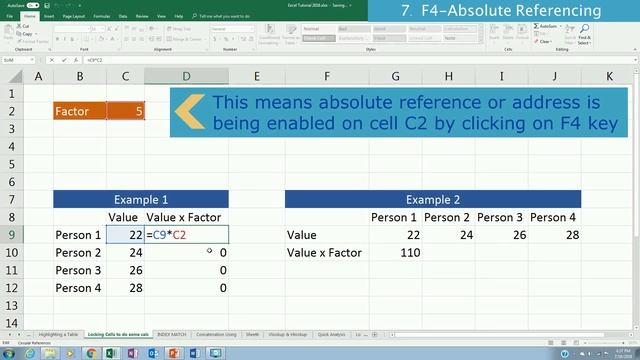Click the Paste icon in Clipboard
The height and width of the screenshot is (360, 640).
pyautogui.click(x=9, y=32)
